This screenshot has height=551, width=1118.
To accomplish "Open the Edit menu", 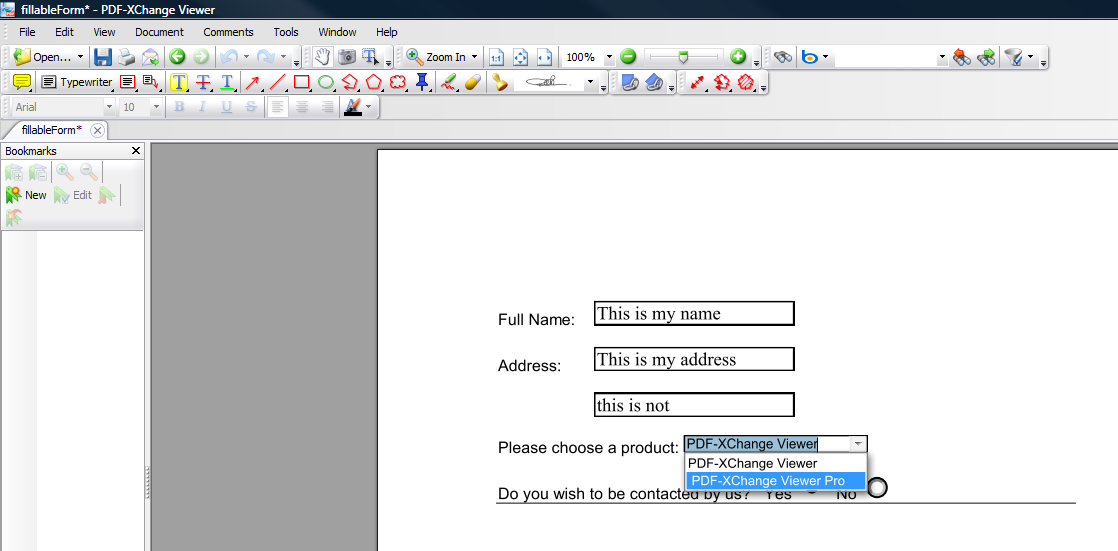I will pos(64,32).
